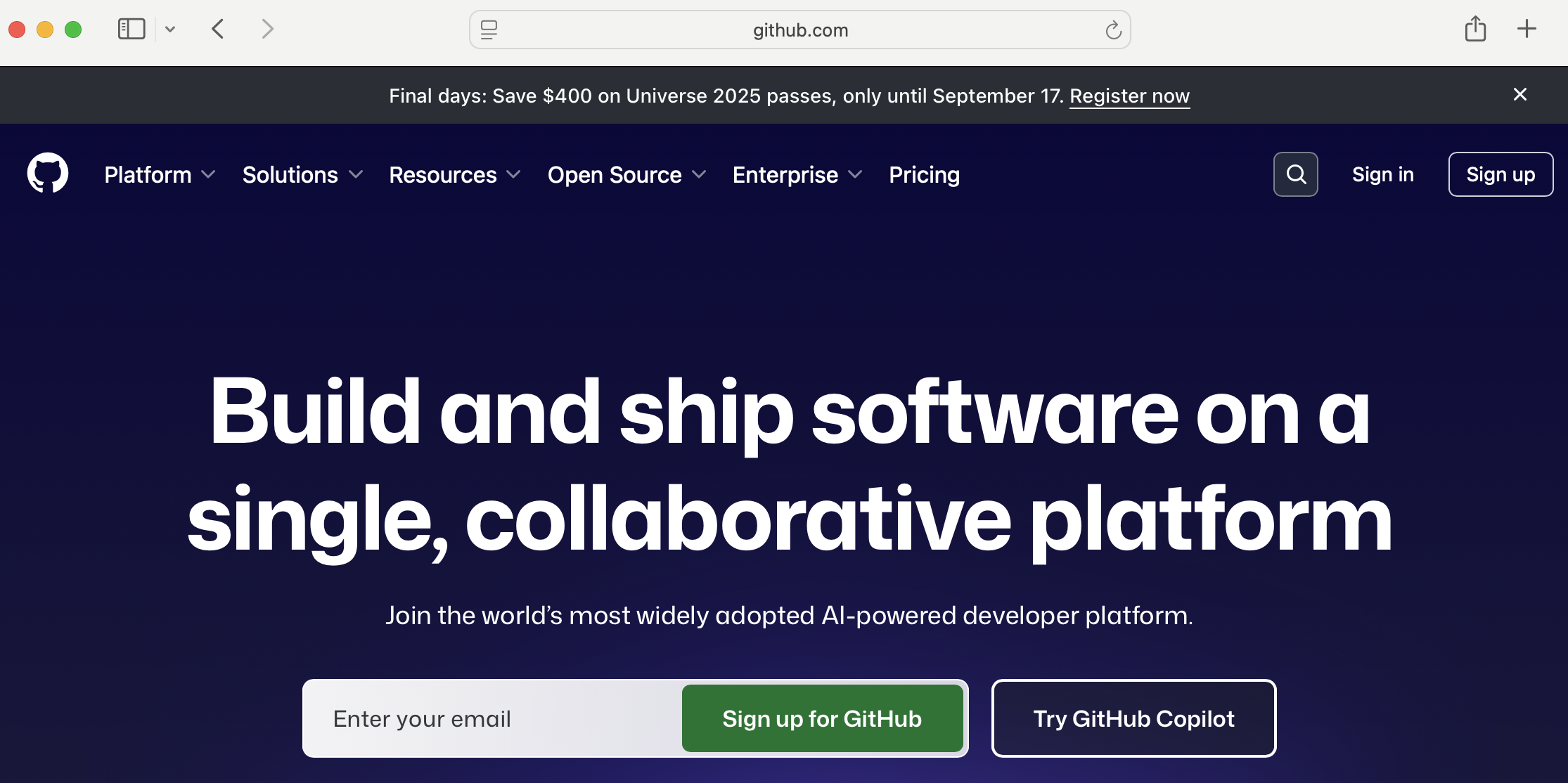Toggle the Safari sidebar
This screenshot has height=783, width=1568.
pyautogui.click(x=131, y=29)
